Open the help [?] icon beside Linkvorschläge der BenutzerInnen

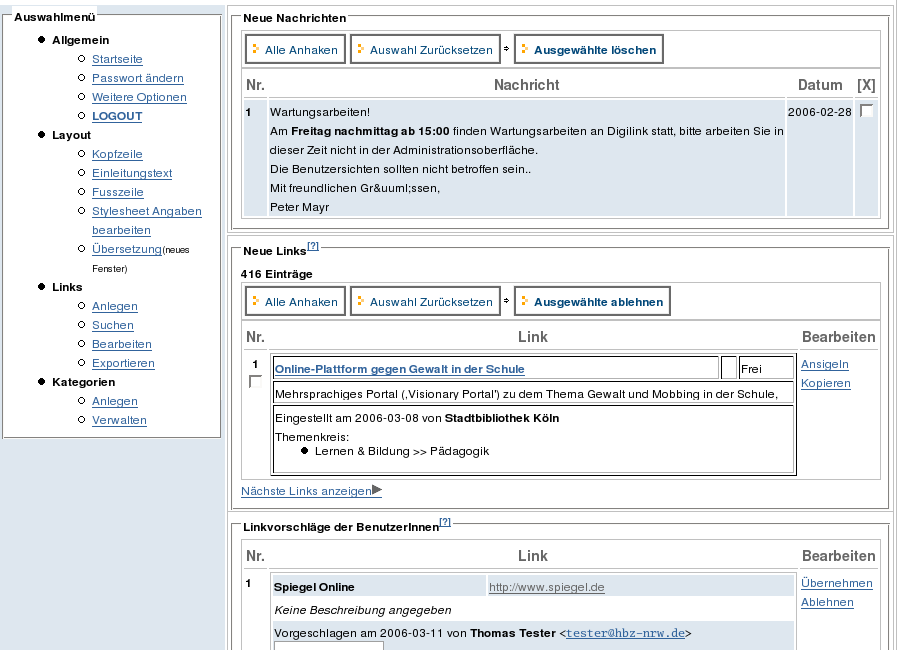click(445, 522)
